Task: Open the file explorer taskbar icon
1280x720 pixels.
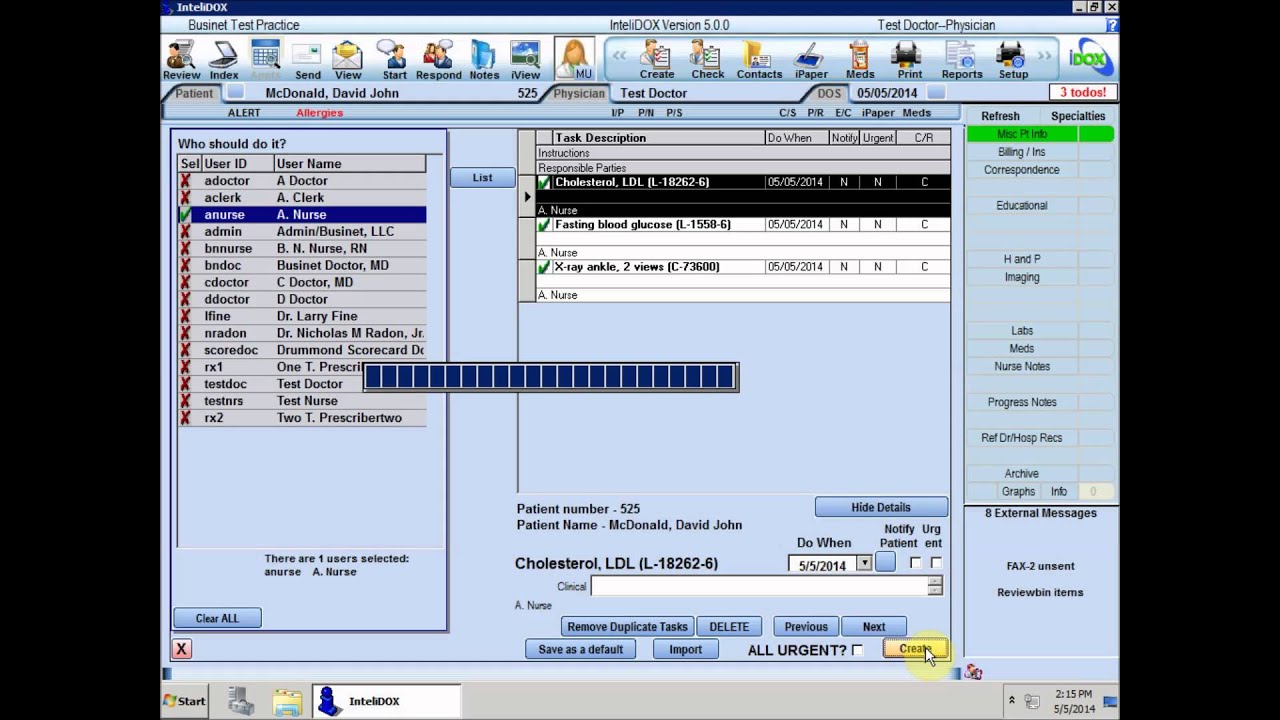Action: tap(287, 702)
